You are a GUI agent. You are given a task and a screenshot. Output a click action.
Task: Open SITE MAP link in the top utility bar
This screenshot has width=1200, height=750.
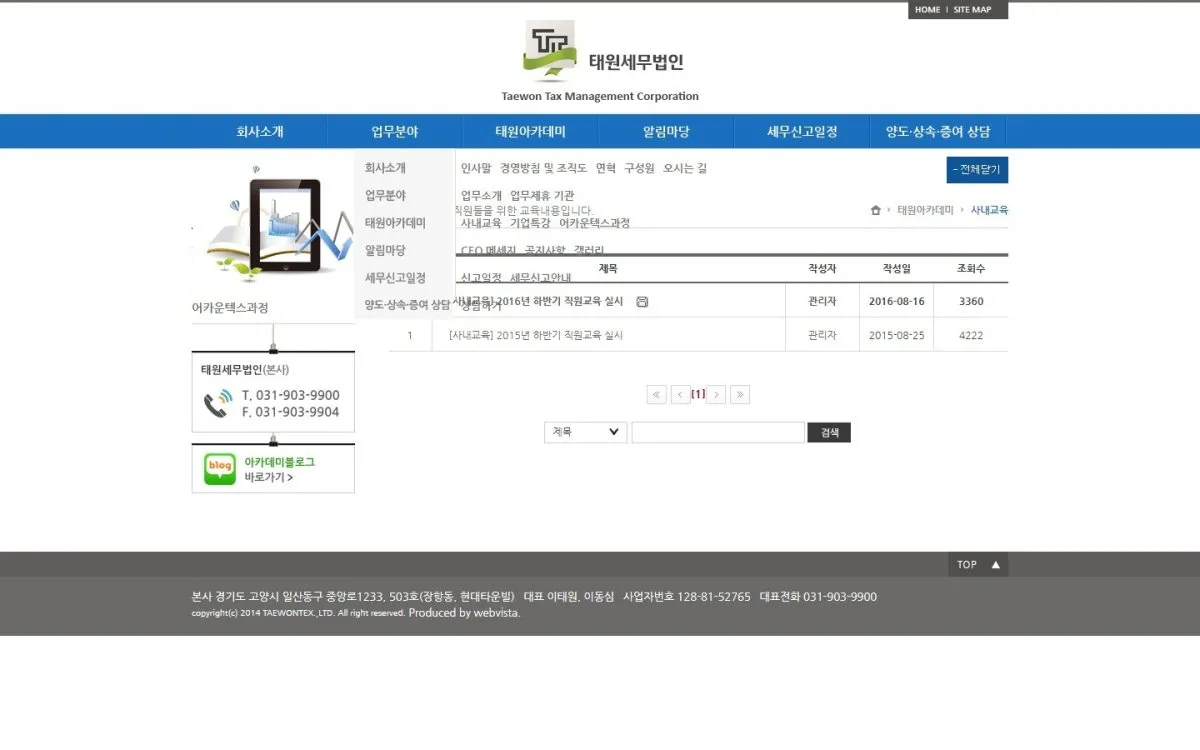[x=972, y=10]
